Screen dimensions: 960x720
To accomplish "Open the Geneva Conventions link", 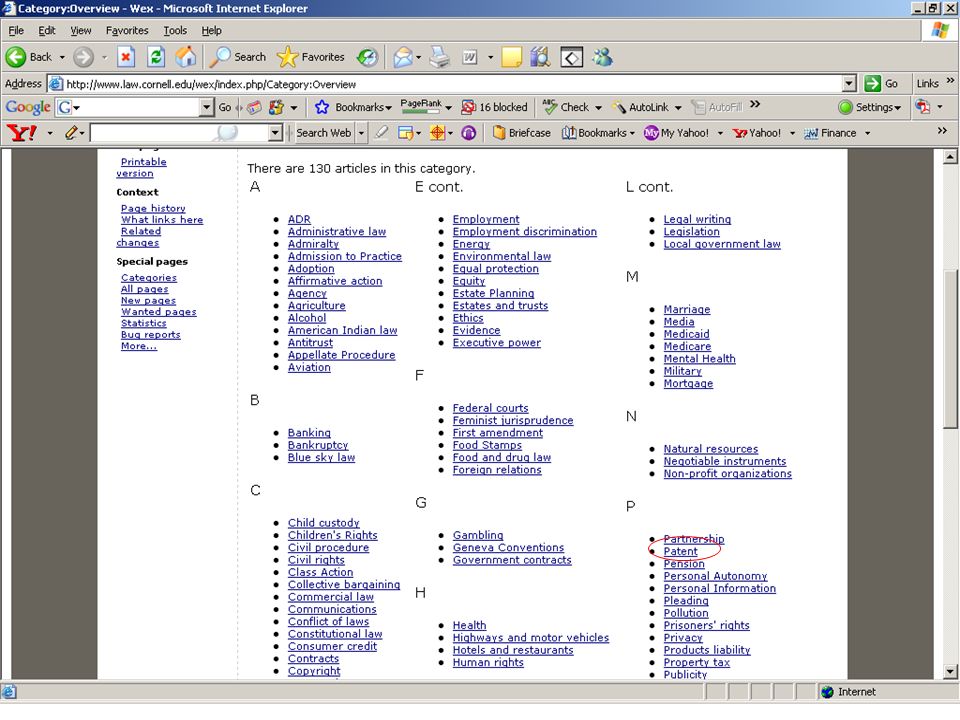I will point(508,547).
